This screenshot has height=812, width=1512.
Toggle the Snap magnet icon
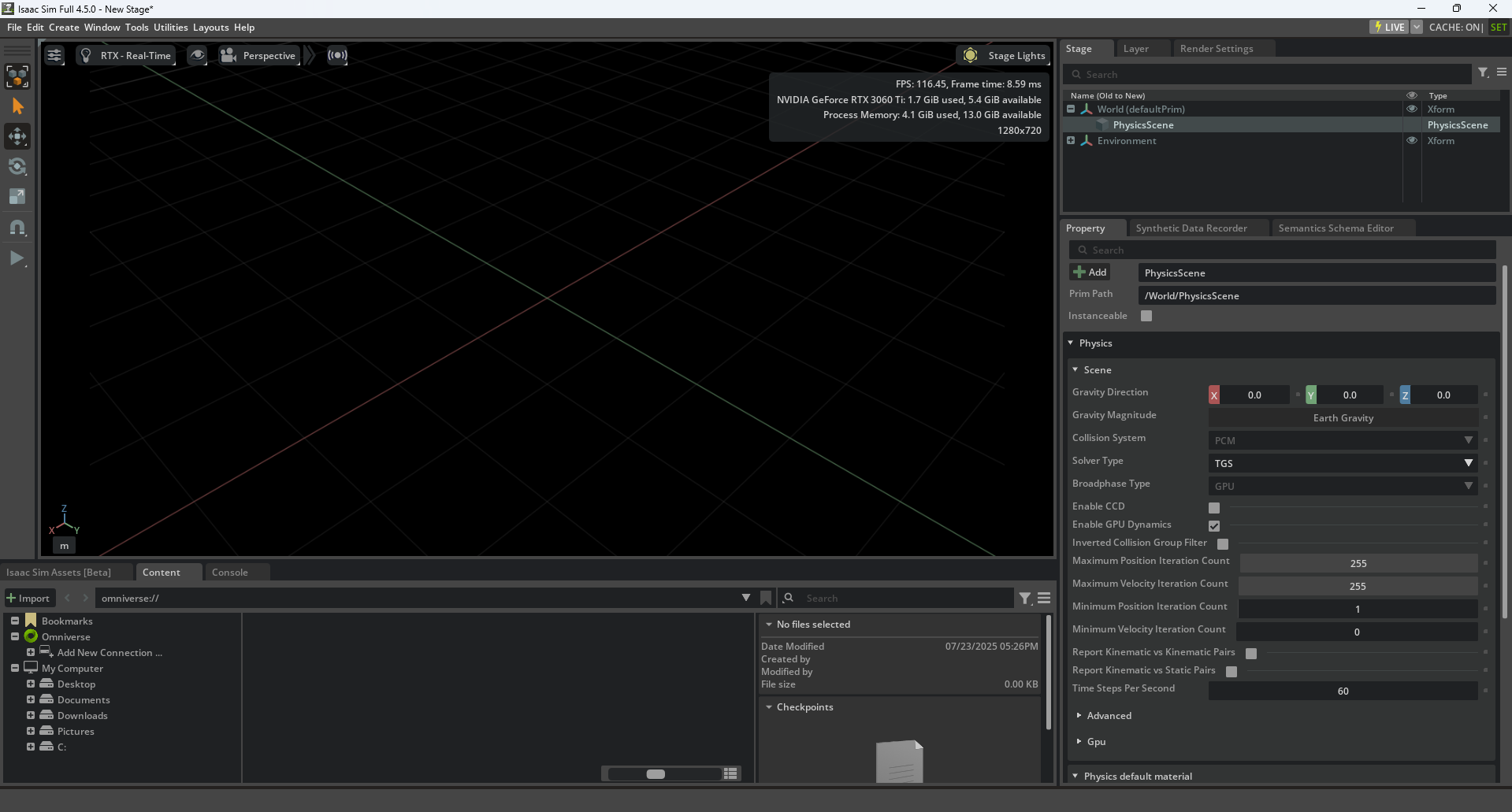pos(17,228)
